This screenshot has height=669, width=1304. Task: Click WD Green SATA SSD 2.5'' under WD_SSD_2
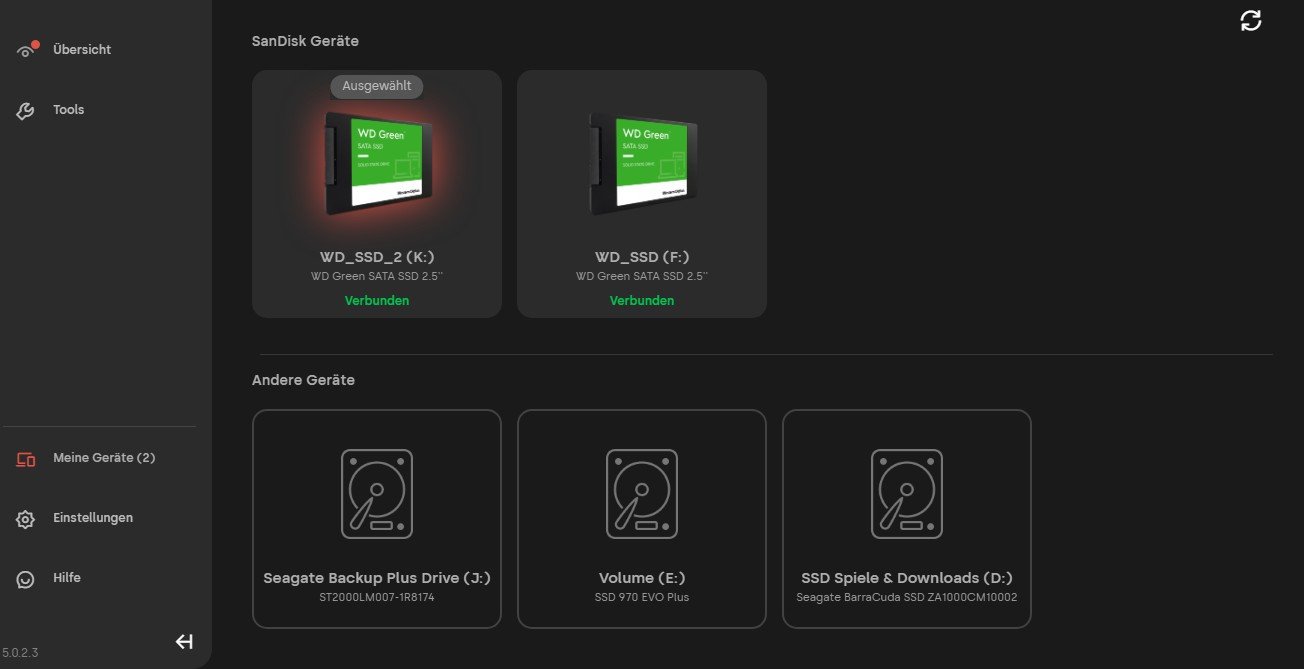coord(377,276)
